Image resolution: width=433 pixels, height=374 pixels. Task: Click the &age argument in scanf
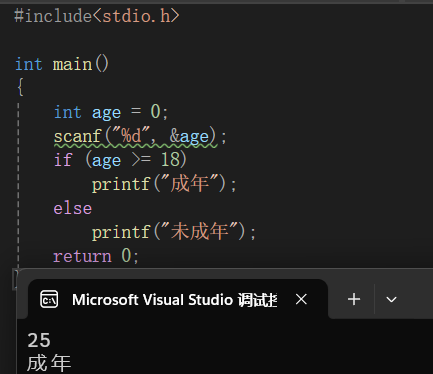click(189, 136)
